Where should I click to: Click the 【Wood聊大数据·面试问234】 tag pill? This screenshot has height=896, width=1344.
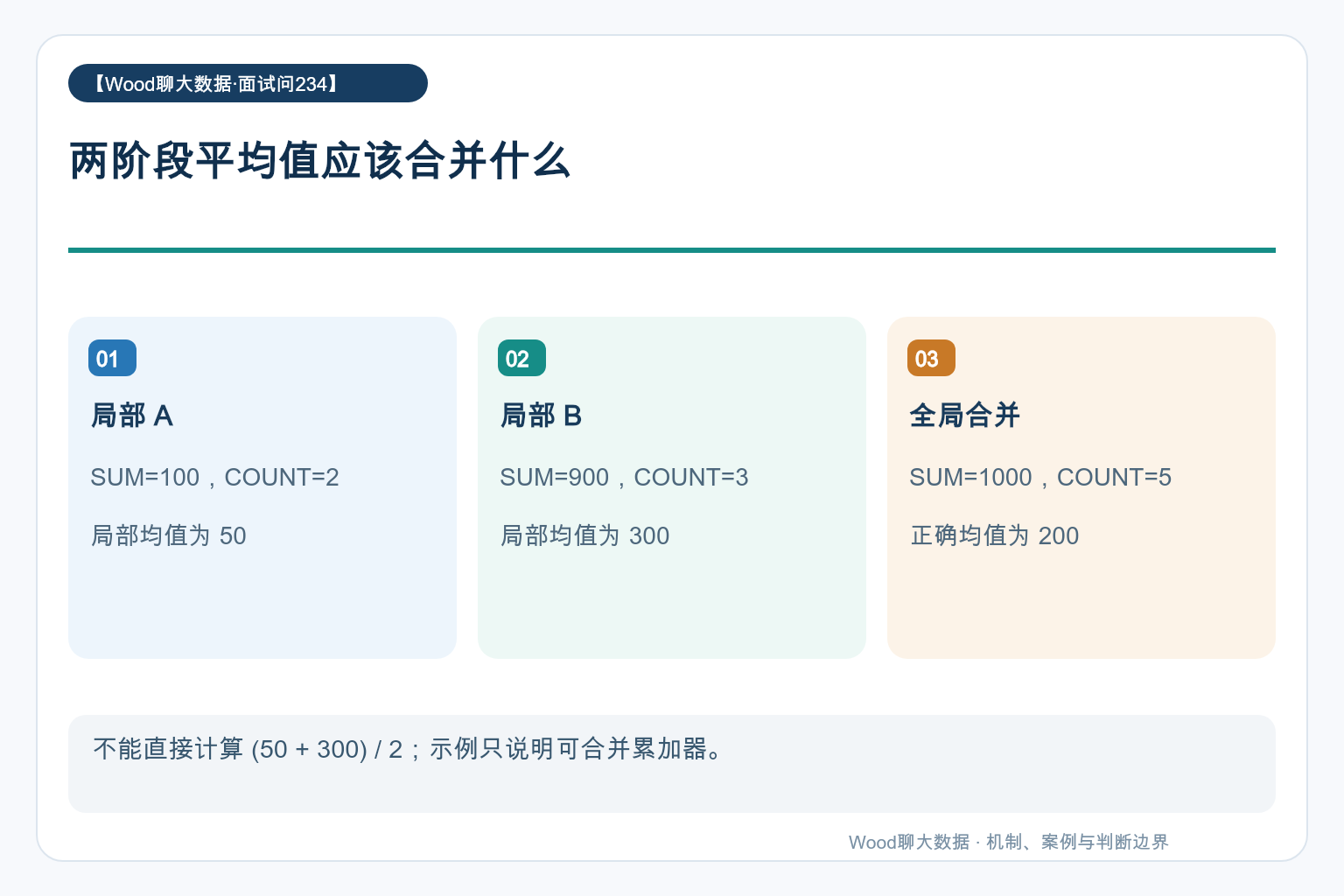(x=248, y=83)
